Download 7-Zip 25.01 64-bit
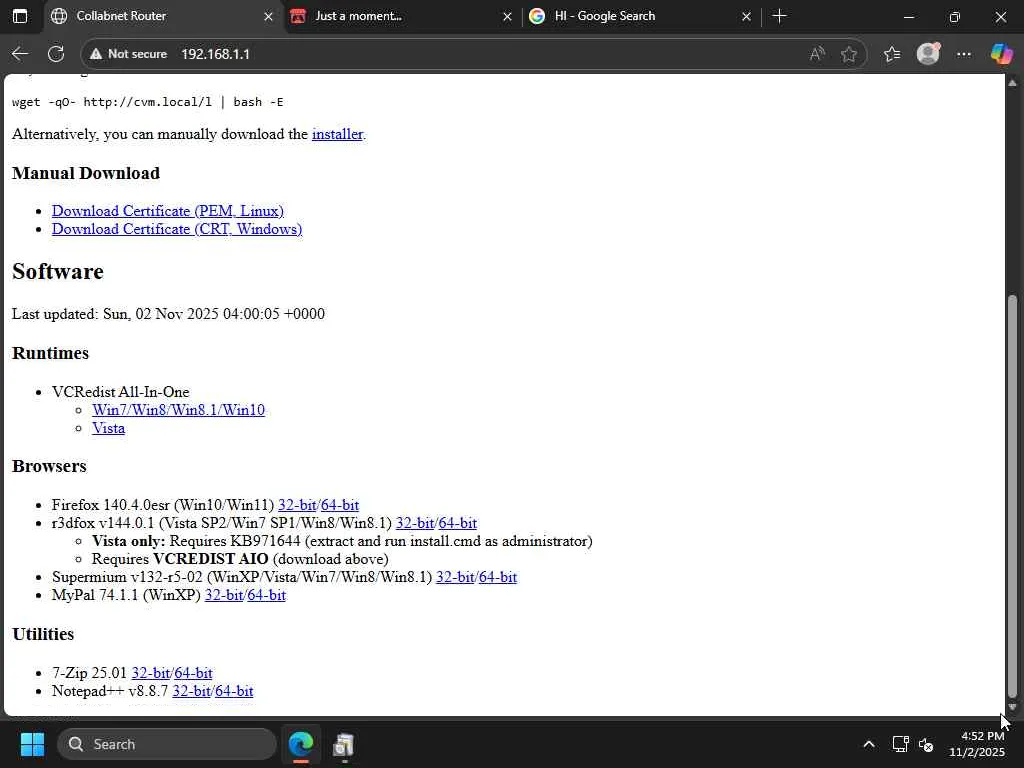 coord(193,673)
